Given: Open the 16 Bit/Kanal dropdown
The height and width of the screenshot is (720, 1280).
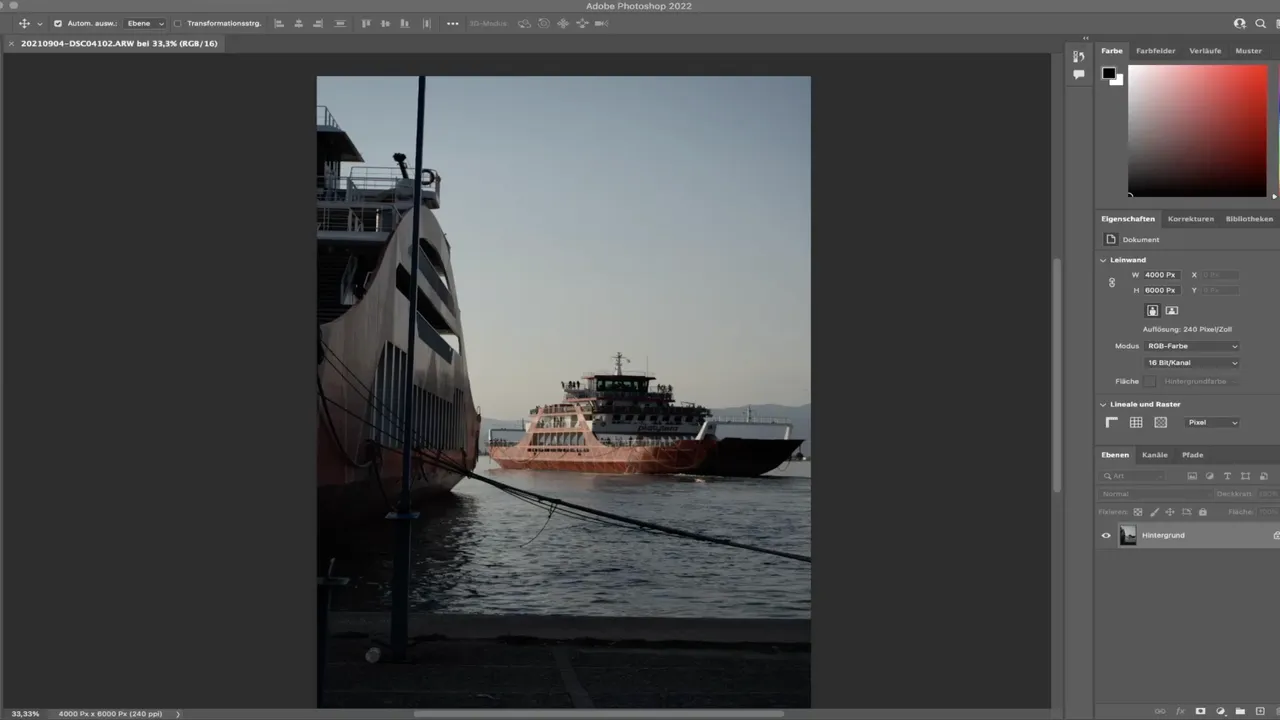Looking at the screenshot, I should pyautogui.click(x=1191, y=363).
